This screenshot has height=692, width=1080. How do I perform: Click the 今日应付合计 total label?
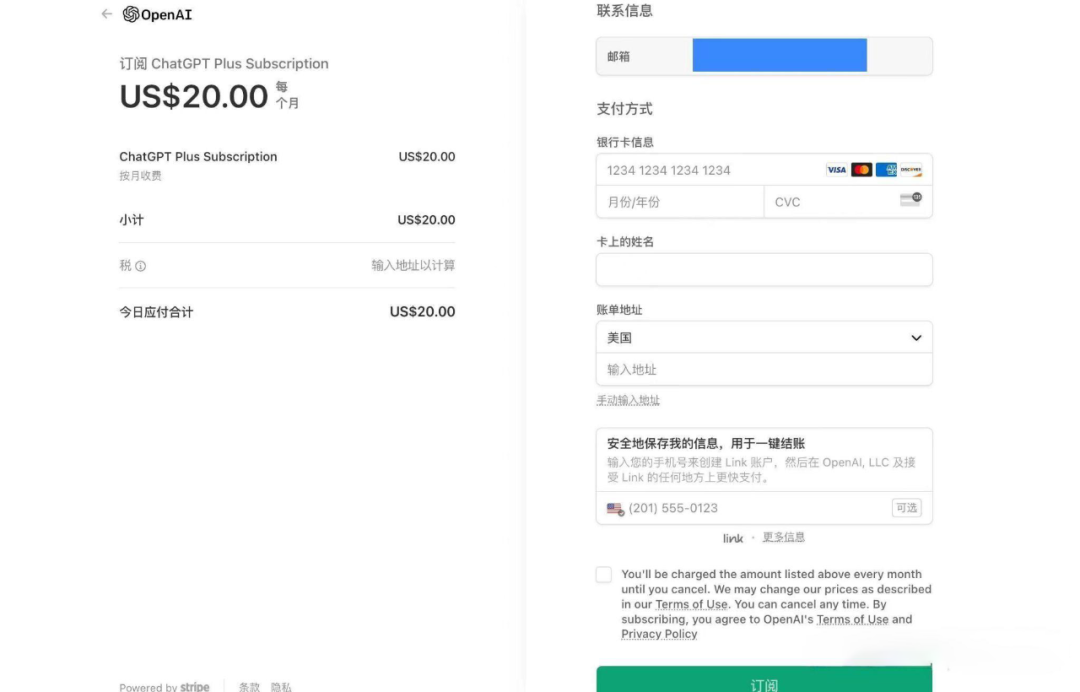pyautogui.click(x=156, y=312)
